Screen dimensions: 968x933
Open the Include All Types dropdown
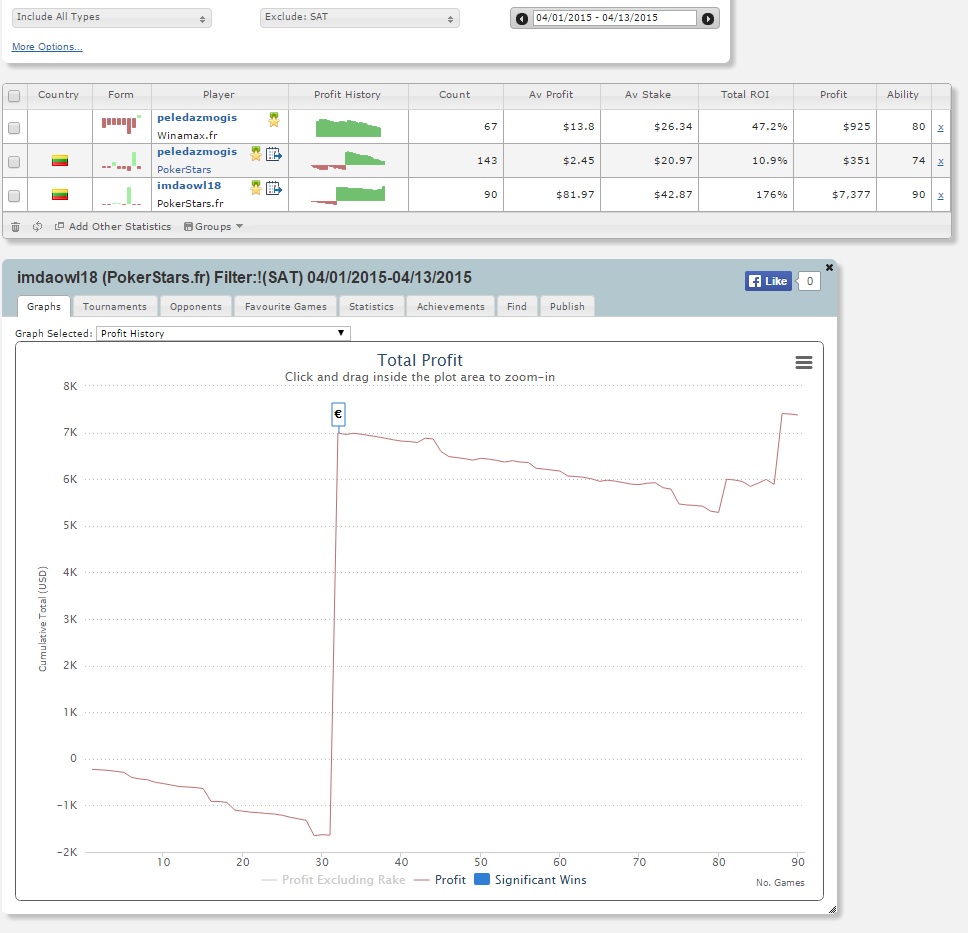(x=112, y=18)
